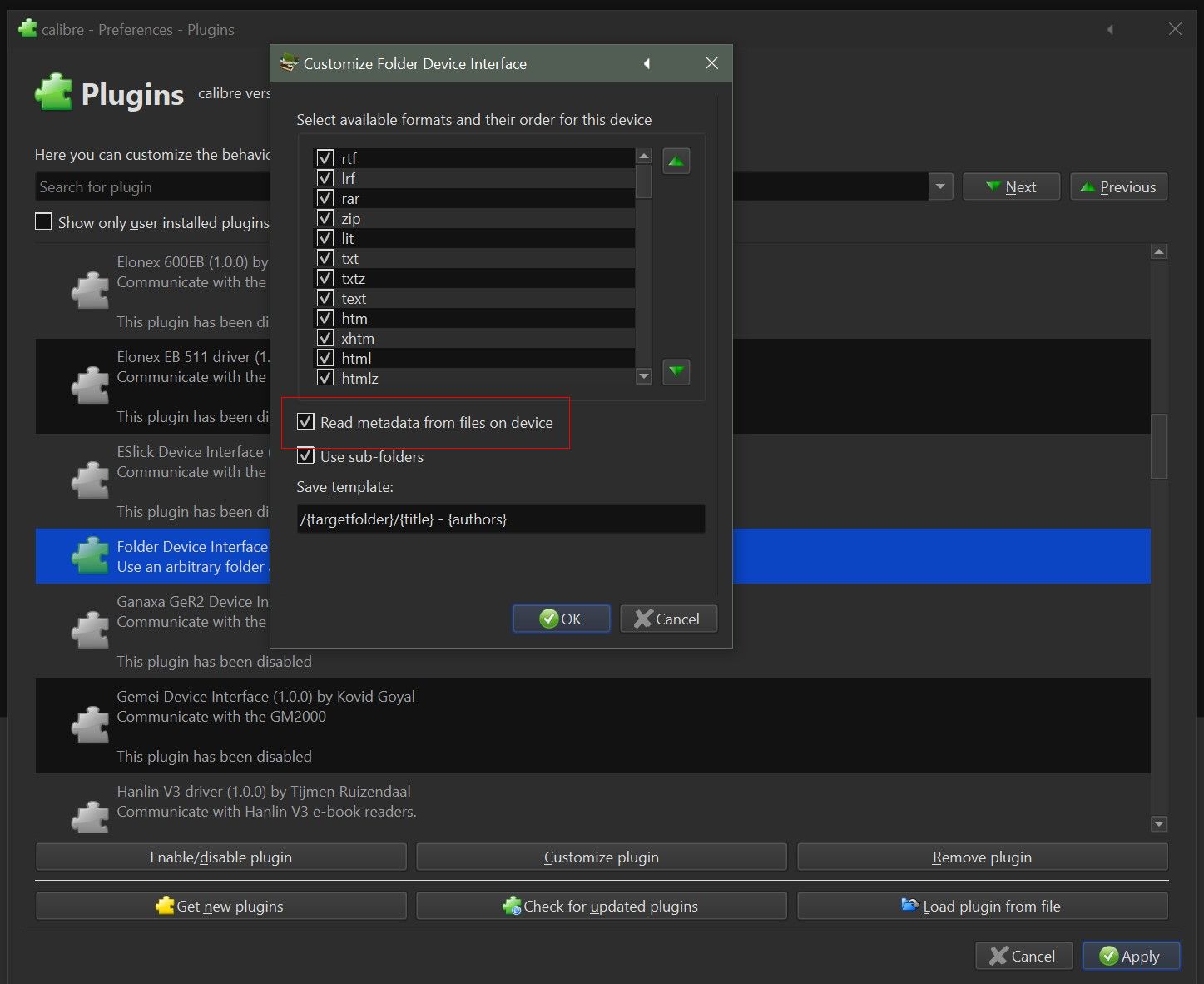Viewport: 1204px width, 984px height.
Task: Enable Show only user installed plugins
Action: [43, 221]
